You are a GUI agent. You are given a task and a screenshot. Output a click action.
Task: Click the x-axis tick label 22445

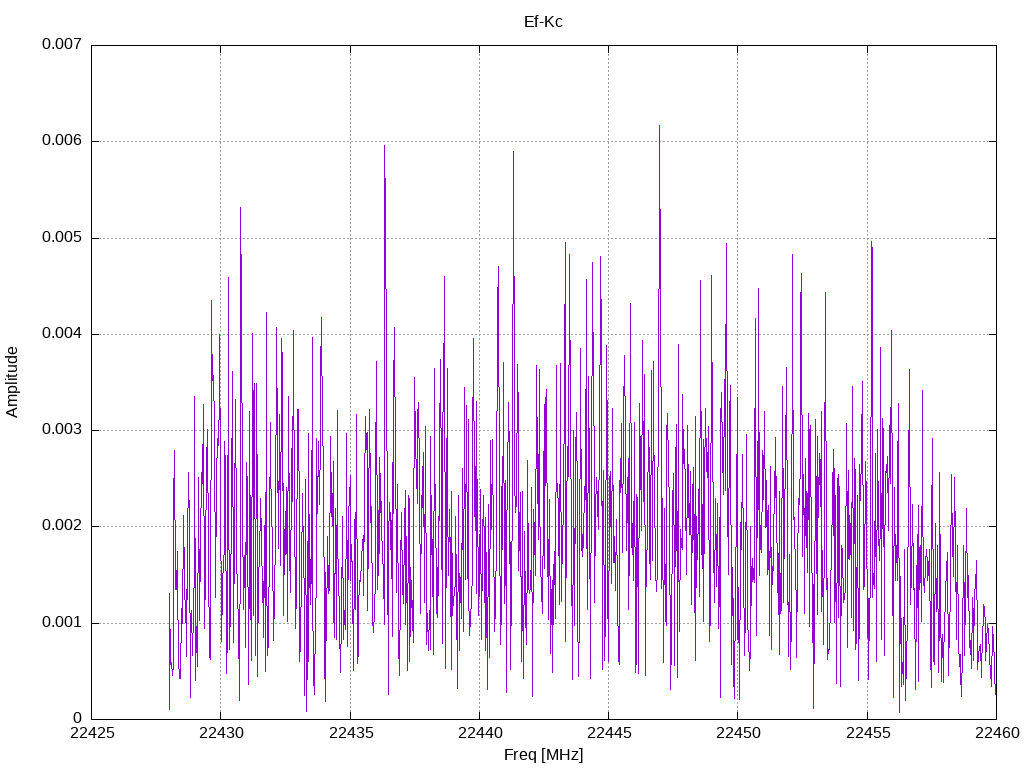tap(609, 733)
